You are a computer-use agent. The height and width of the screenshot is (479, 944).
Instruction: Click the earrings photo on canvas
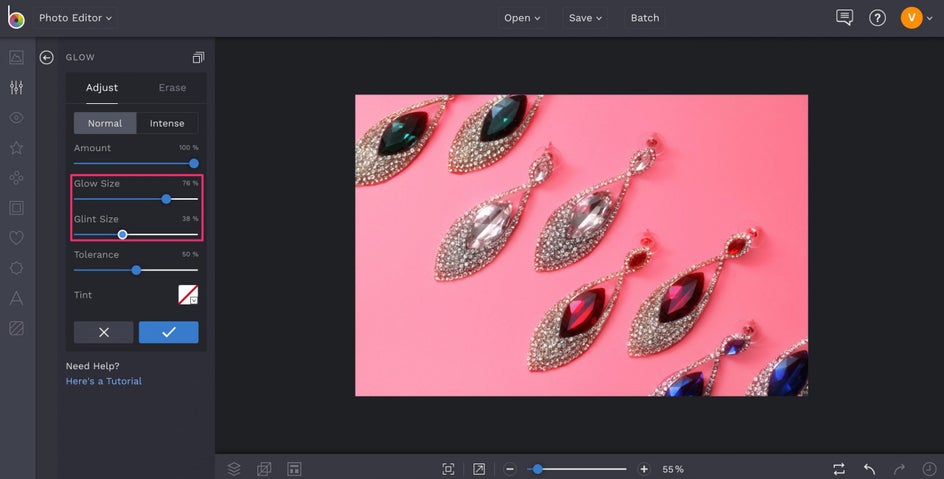point(582,246)
